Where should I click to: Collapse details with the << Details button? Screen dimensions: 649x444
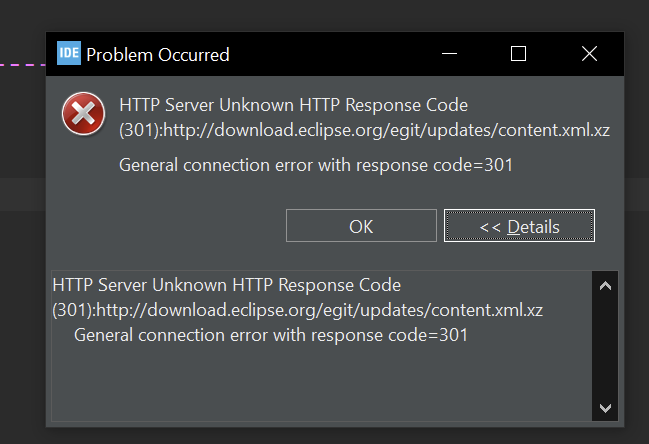click(x=519, y=226)
